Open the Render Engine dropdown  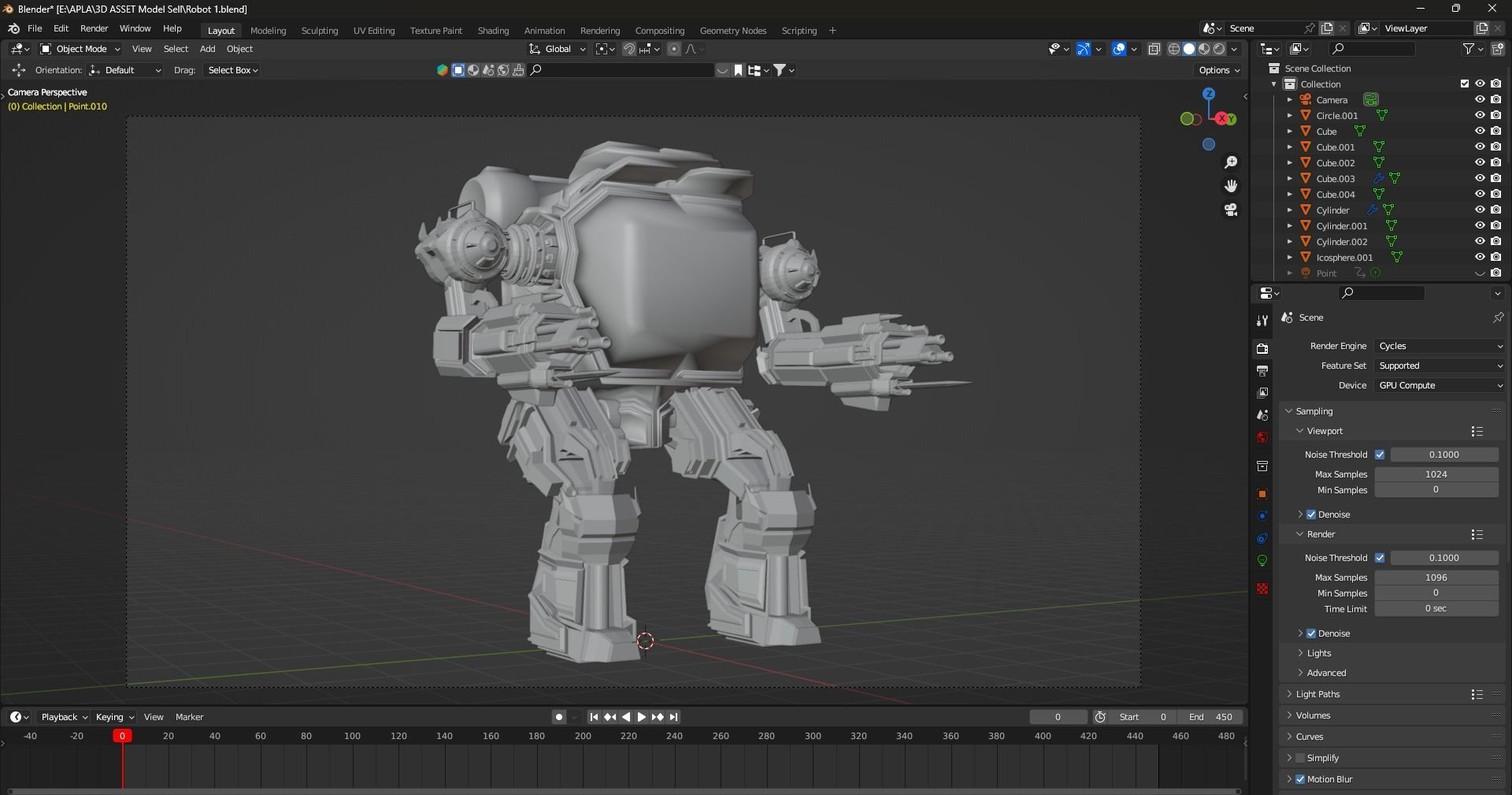(x=1440, y=346)
